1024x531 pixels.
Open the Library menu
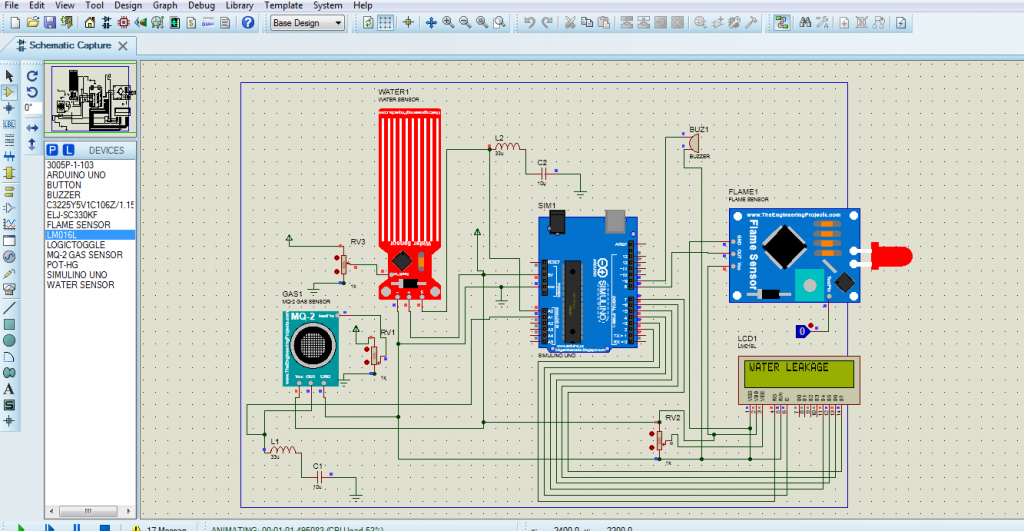(x=239, y=5)
